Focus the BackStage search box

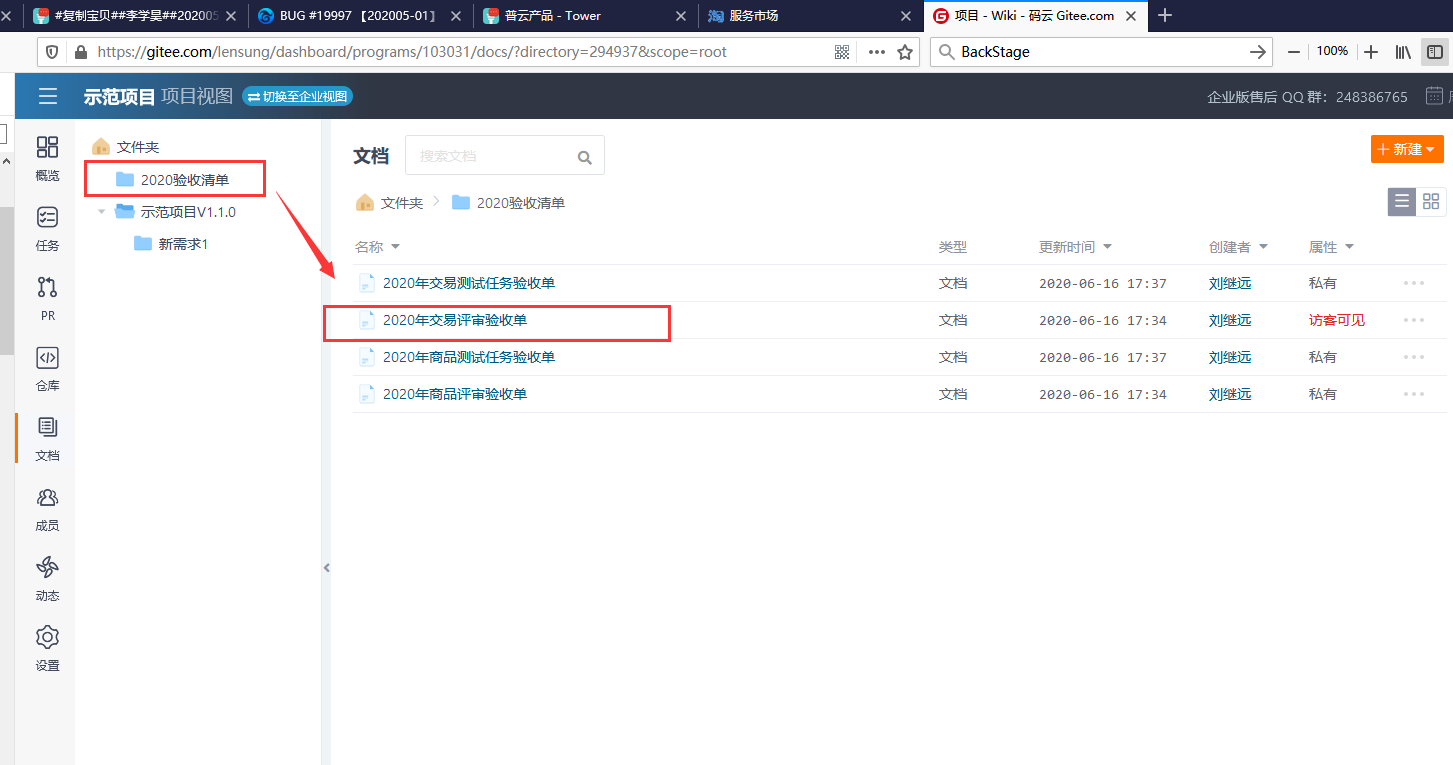pos(1100,52)
